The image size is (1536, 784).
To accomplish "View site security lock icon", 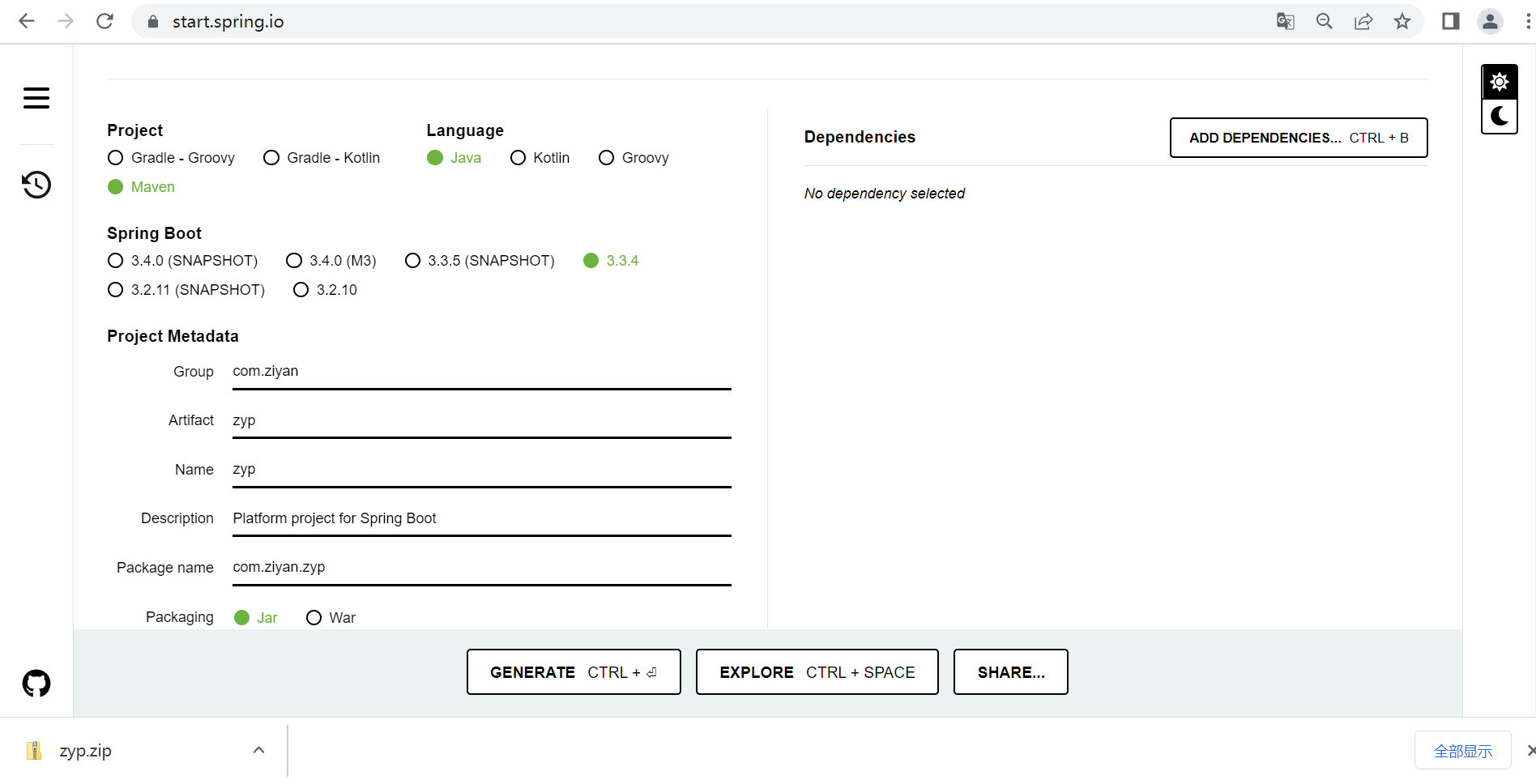I will [x=153, y=22].
